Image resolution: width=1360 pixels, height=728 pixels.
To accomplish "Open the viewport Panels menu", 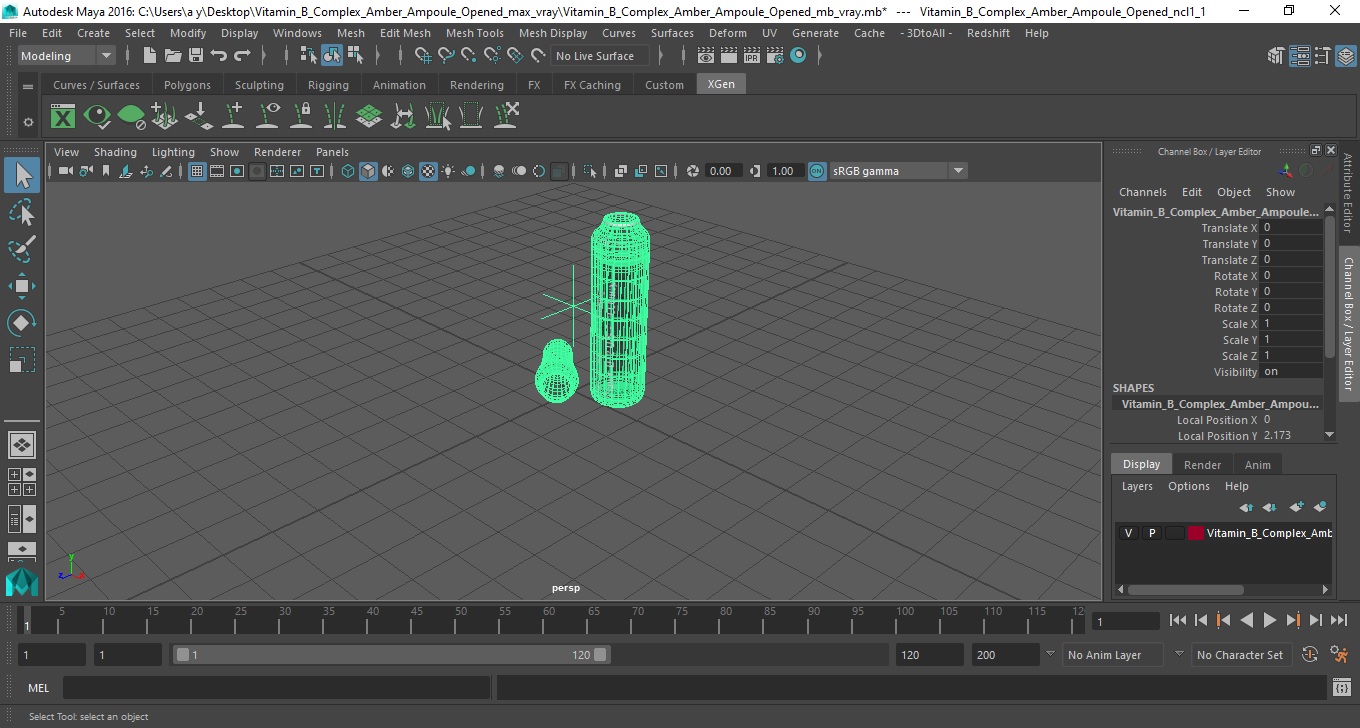I will point(332,152).
